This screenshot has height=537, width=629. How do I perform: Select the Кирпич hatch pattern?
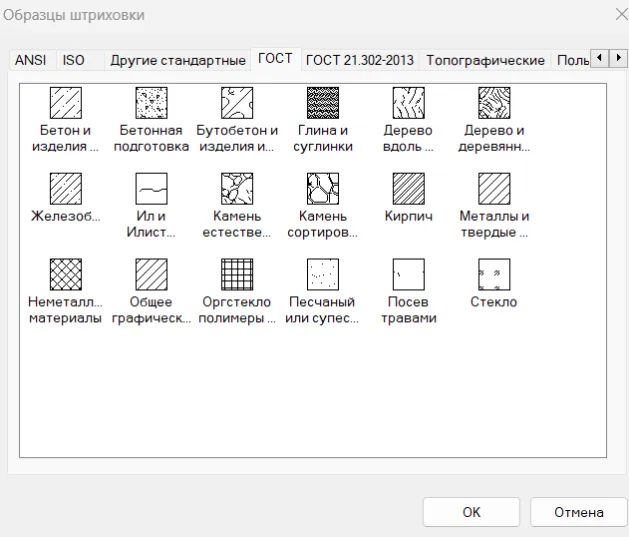coord(409,188)
